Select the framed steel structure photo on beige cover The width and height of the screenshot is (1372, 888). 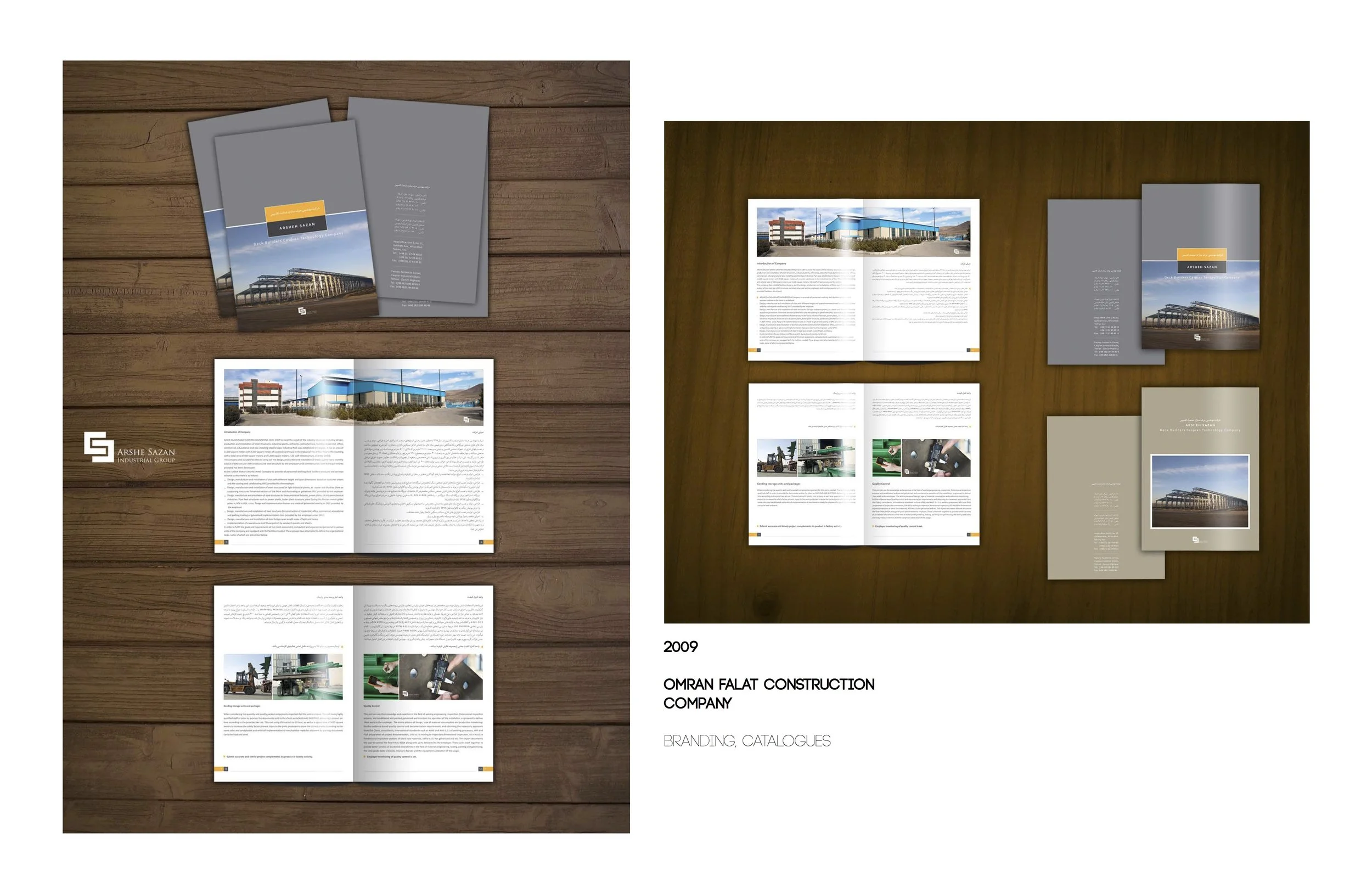click(x=1200, y=491)
